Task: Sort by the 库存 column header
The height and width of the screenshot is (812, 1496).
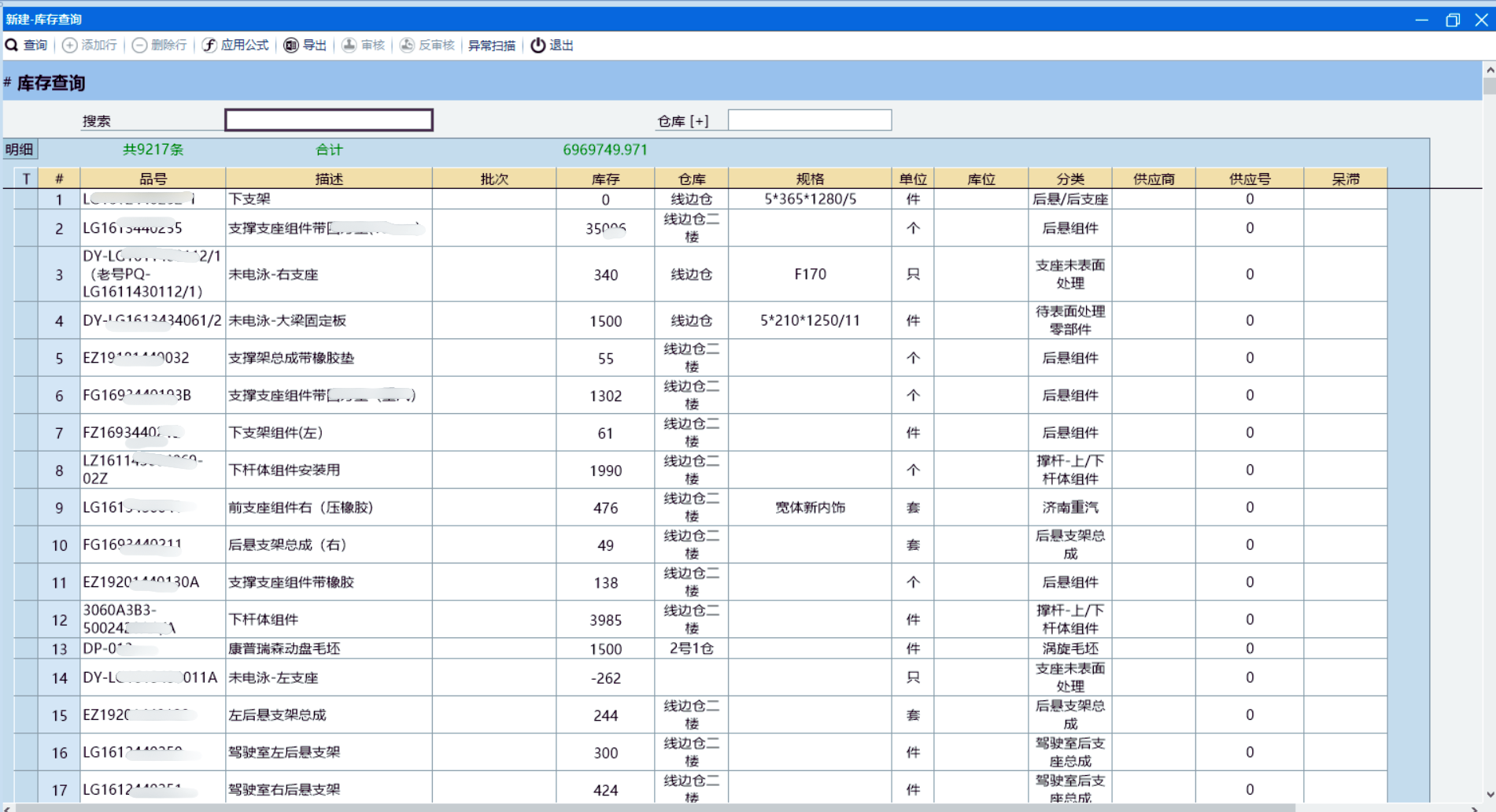Action: click(605, 179)
